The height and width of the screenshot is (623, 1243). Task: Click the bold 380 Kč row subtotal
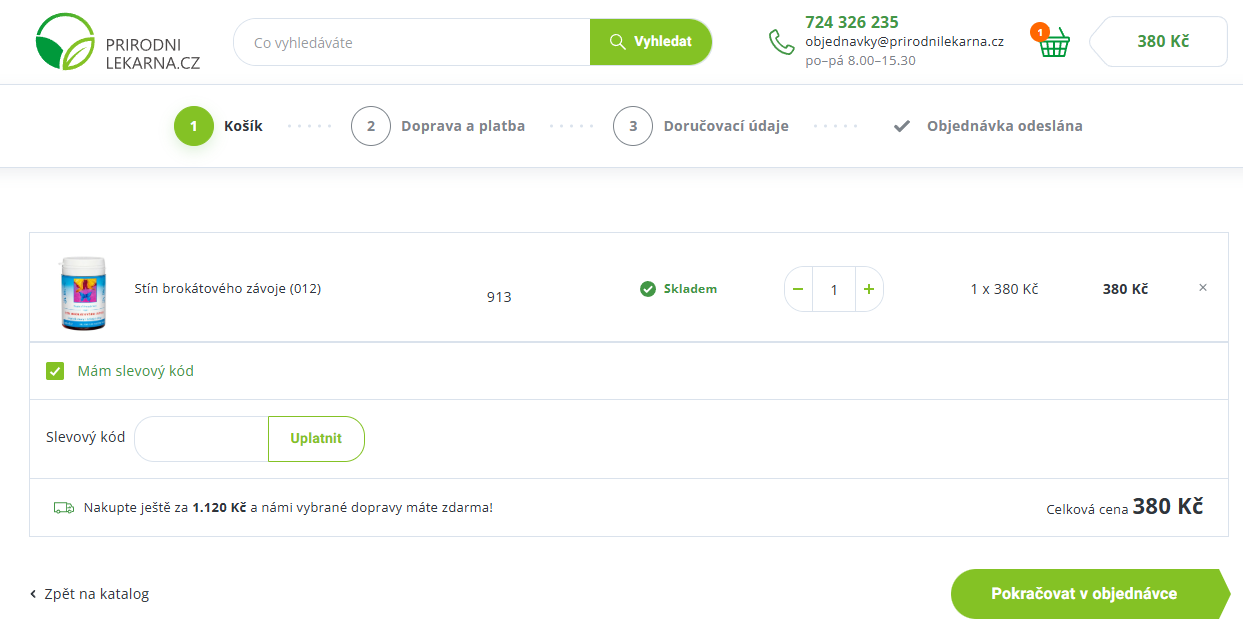[x=1125, y=289]
